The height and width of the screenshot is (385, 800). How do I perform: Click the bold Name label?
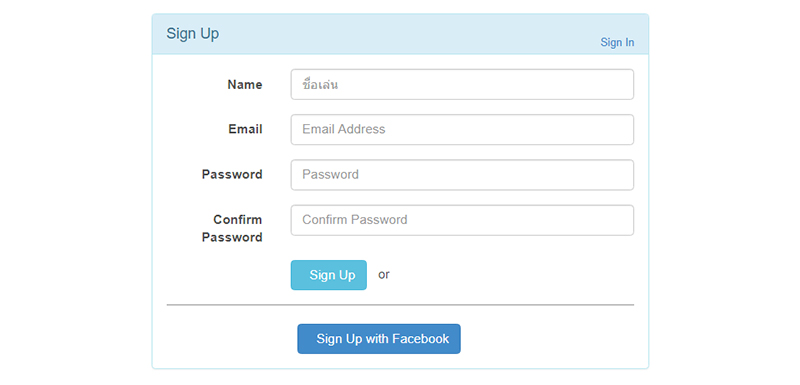coord(245,85)
